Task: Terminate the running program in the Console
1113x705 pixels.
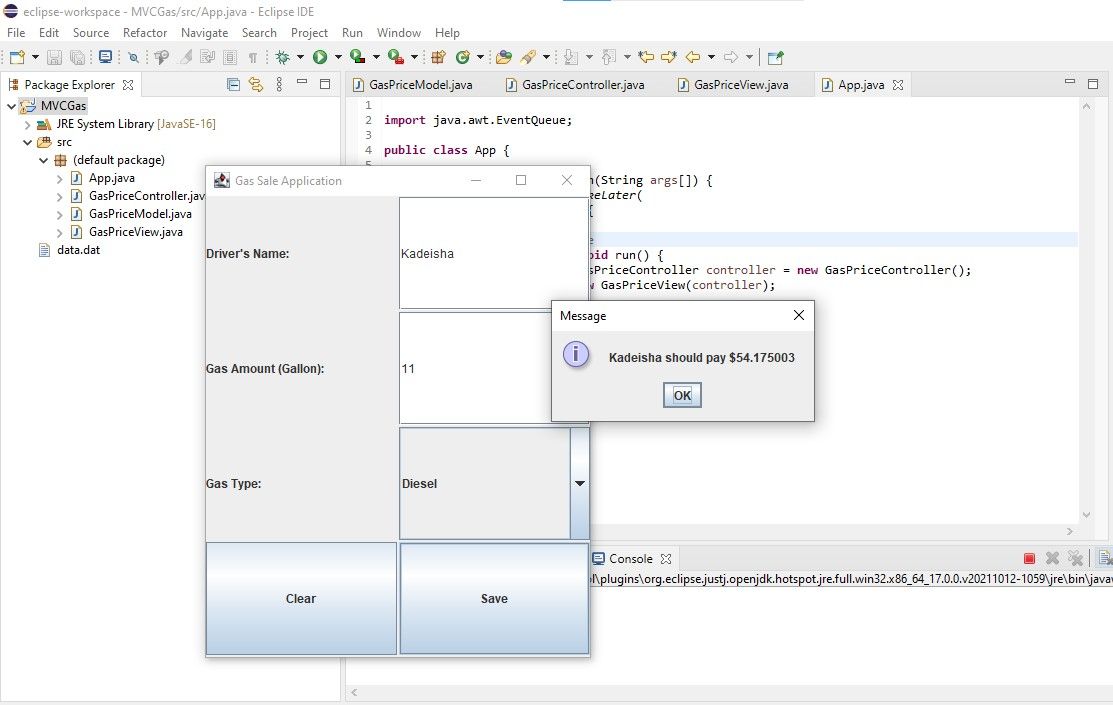Action: (1032, 558)
